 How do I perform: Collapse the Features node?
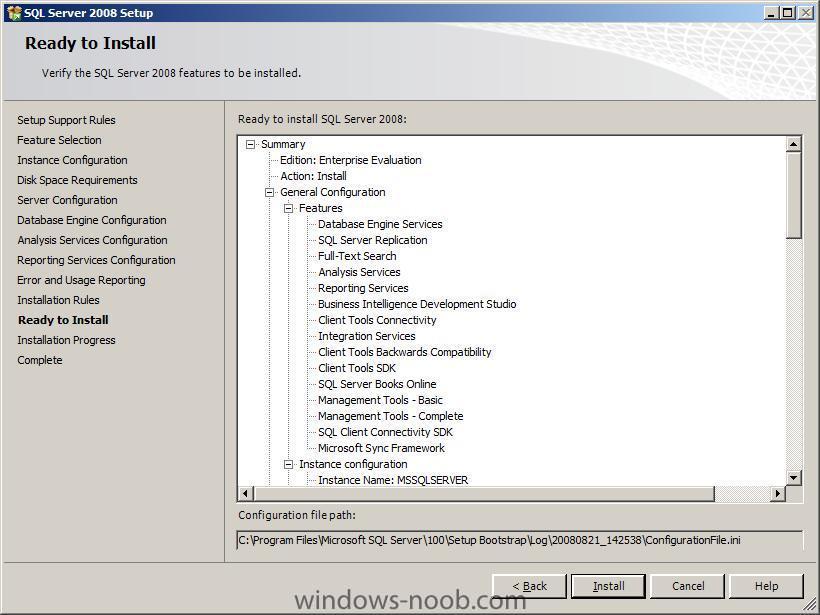[288, 208]
